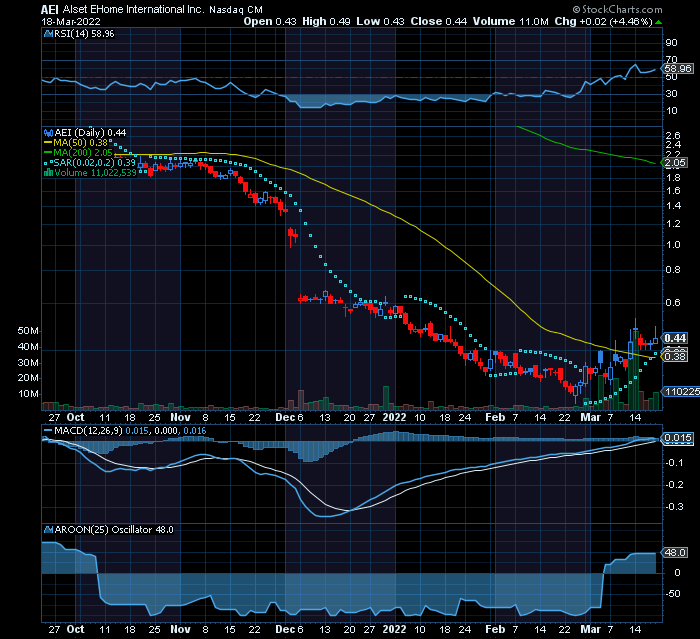Click the Volume 11.0M value in header
Screen dimensions: 700x639
pyautogui.click(x=511, y=21)
